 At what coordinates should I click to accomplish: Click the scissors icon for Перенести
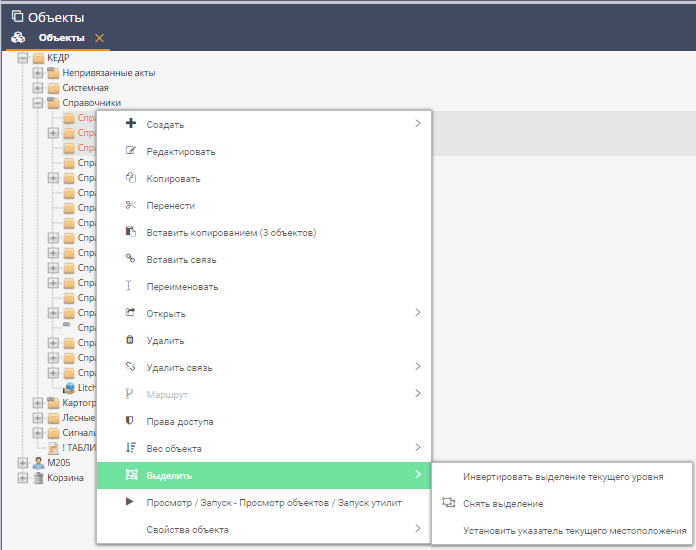(x=130, y=205)
